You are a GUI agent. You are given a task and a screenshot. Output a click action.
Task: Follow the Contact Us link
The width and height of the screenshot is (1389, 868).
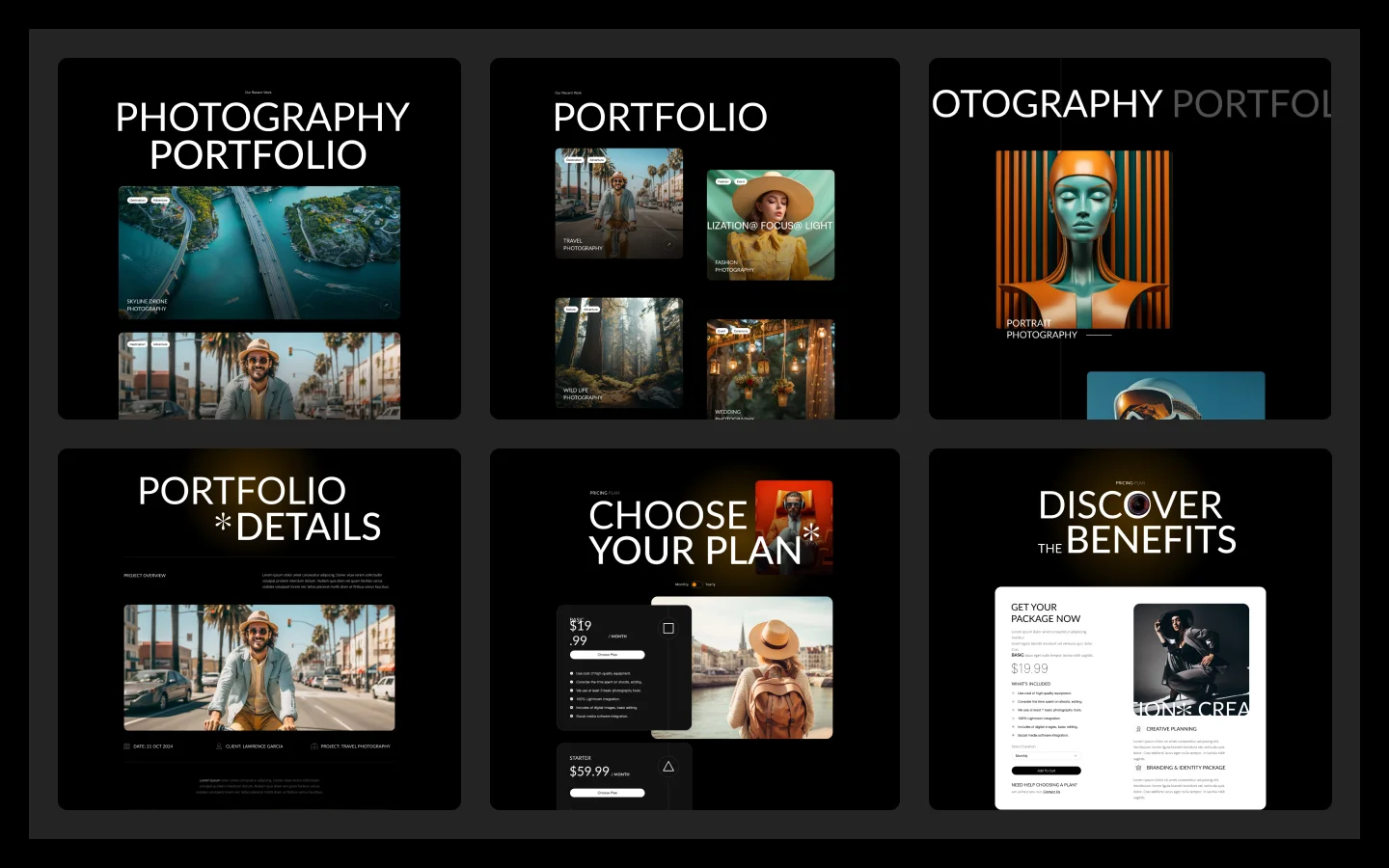click(1051, 792)
